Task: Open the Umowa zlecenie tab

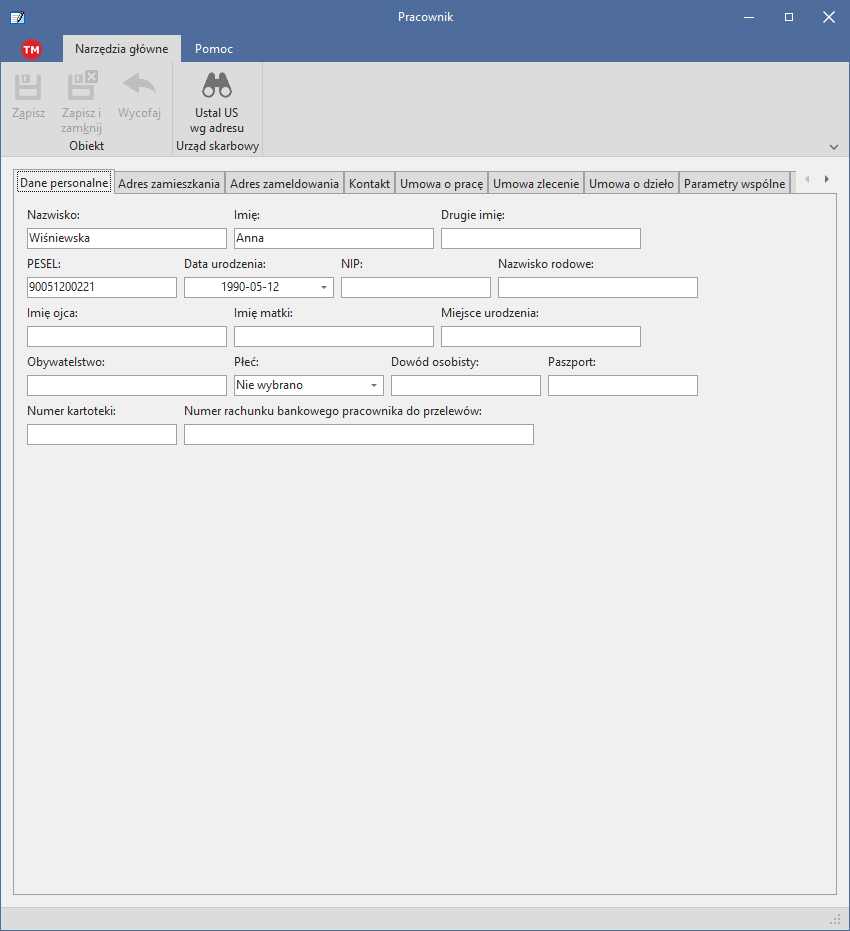Action: (x=536, y=183)
